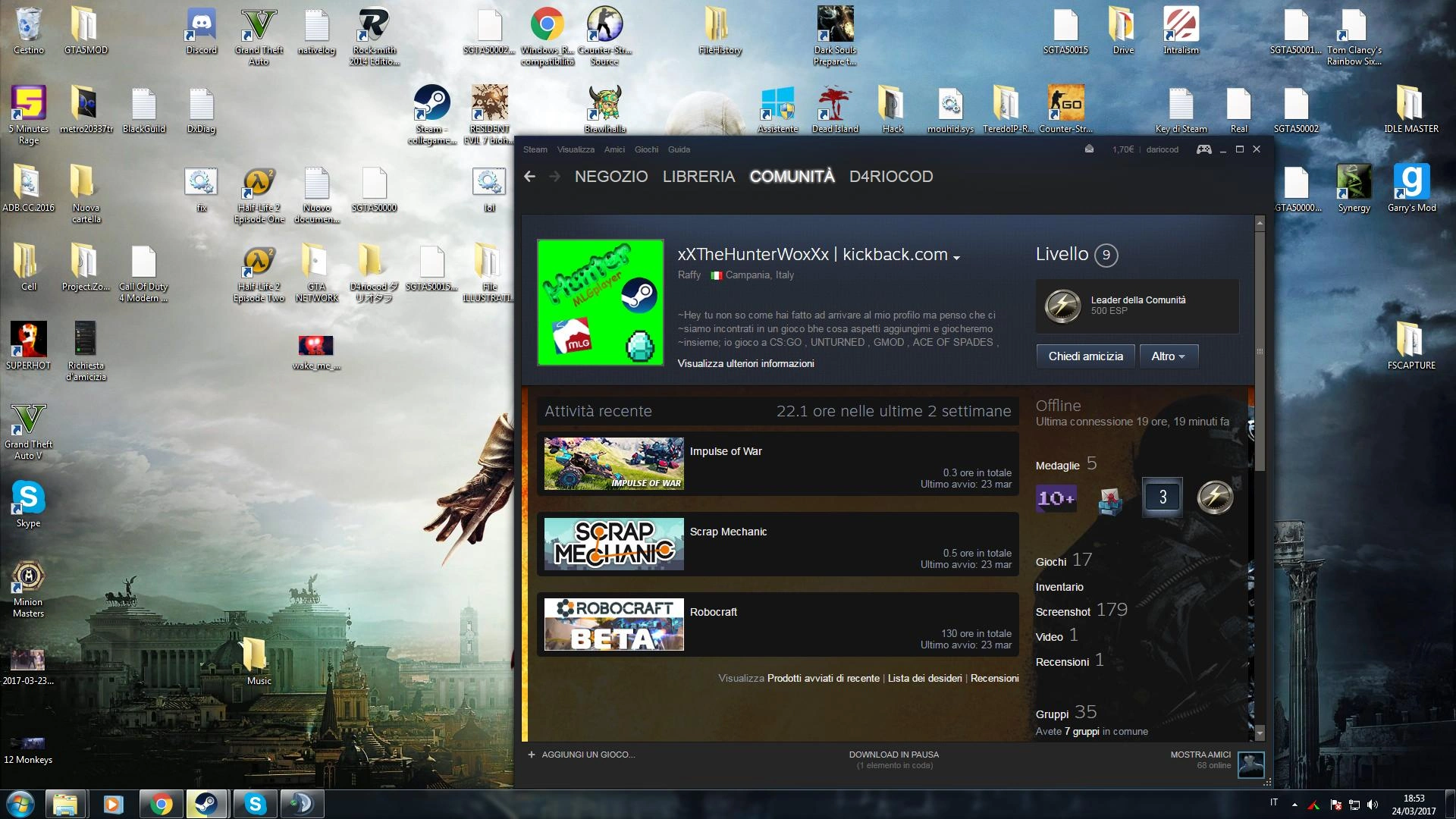Open the Brawlhalla desktop shortcut
The image size is (1456, 819).
[x=604, y=109]
